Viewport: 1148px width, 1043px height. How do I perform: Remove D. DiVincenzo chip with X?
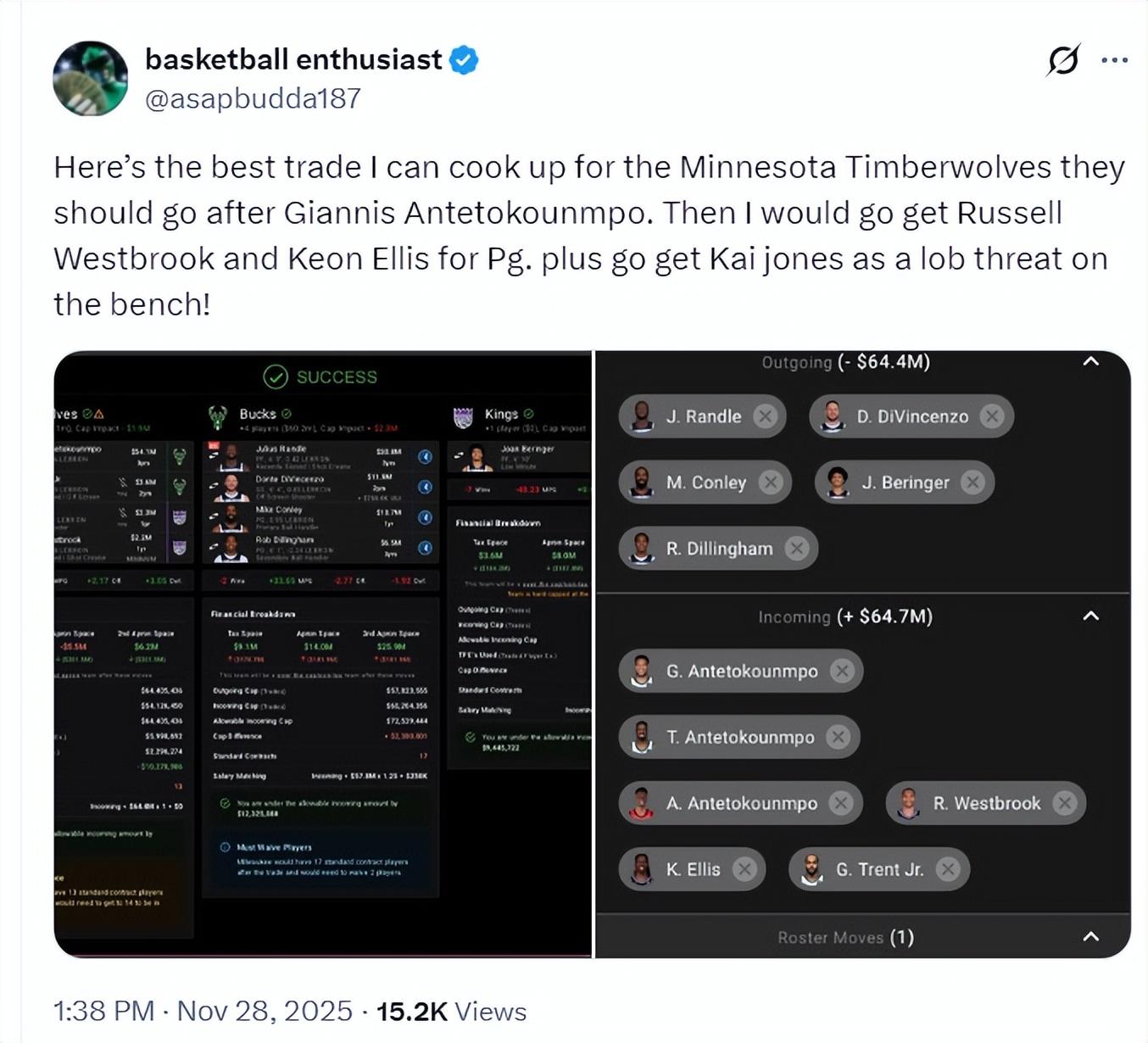[991, 416]
